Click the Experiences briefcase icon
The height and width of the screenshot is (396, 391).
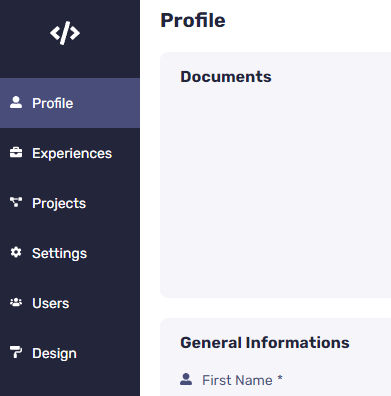click(16, 153)
